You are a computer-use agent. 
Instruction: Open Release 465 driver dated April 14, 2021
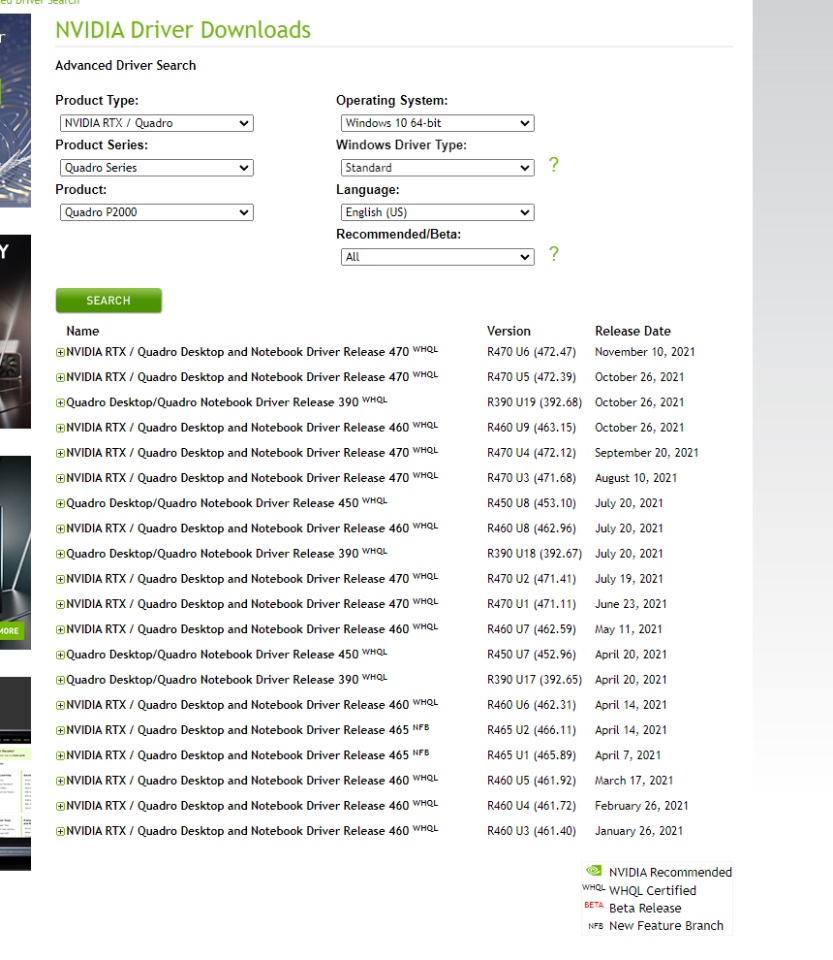click(x=237, y=730)
